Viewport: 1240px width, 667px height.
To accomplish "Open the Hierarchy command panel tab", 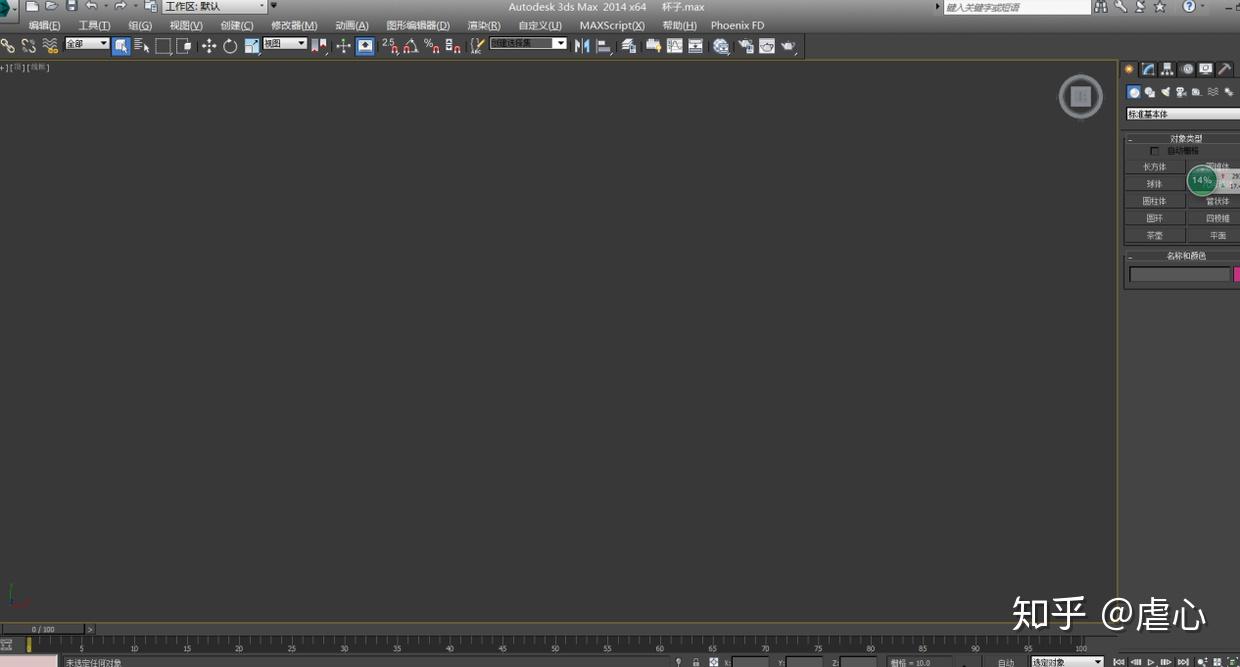I will point(1167,69).
